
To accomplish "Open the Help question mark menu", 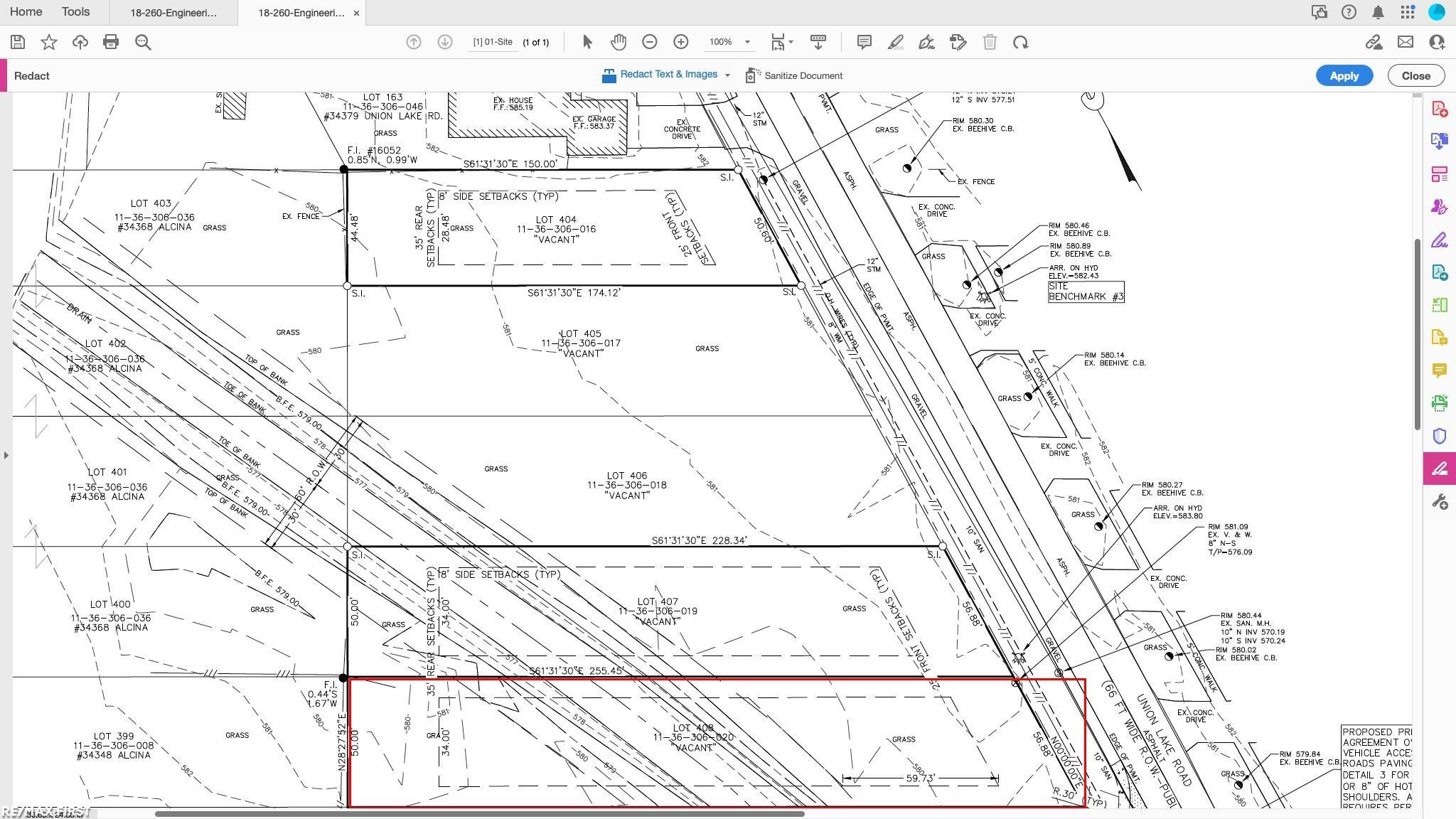I will coord(1349,12).
